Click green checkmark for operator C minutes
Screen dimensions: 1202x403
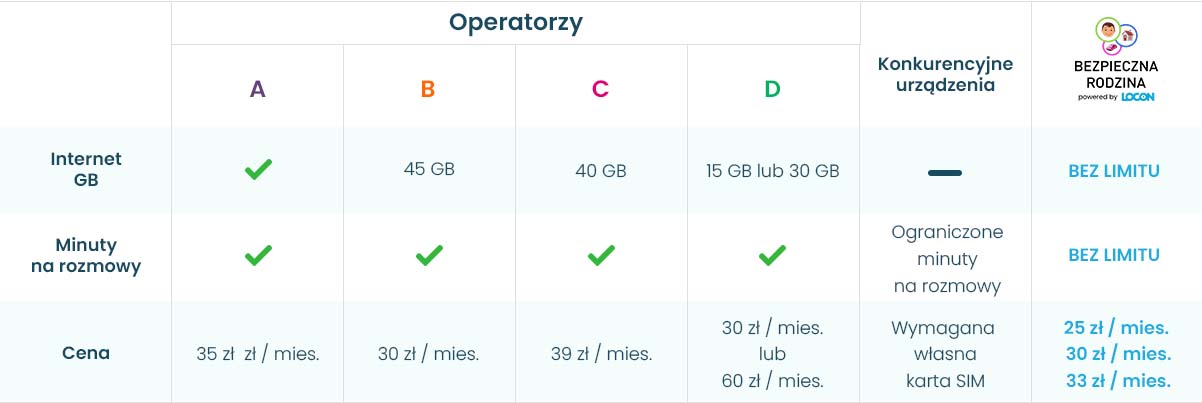600,256
